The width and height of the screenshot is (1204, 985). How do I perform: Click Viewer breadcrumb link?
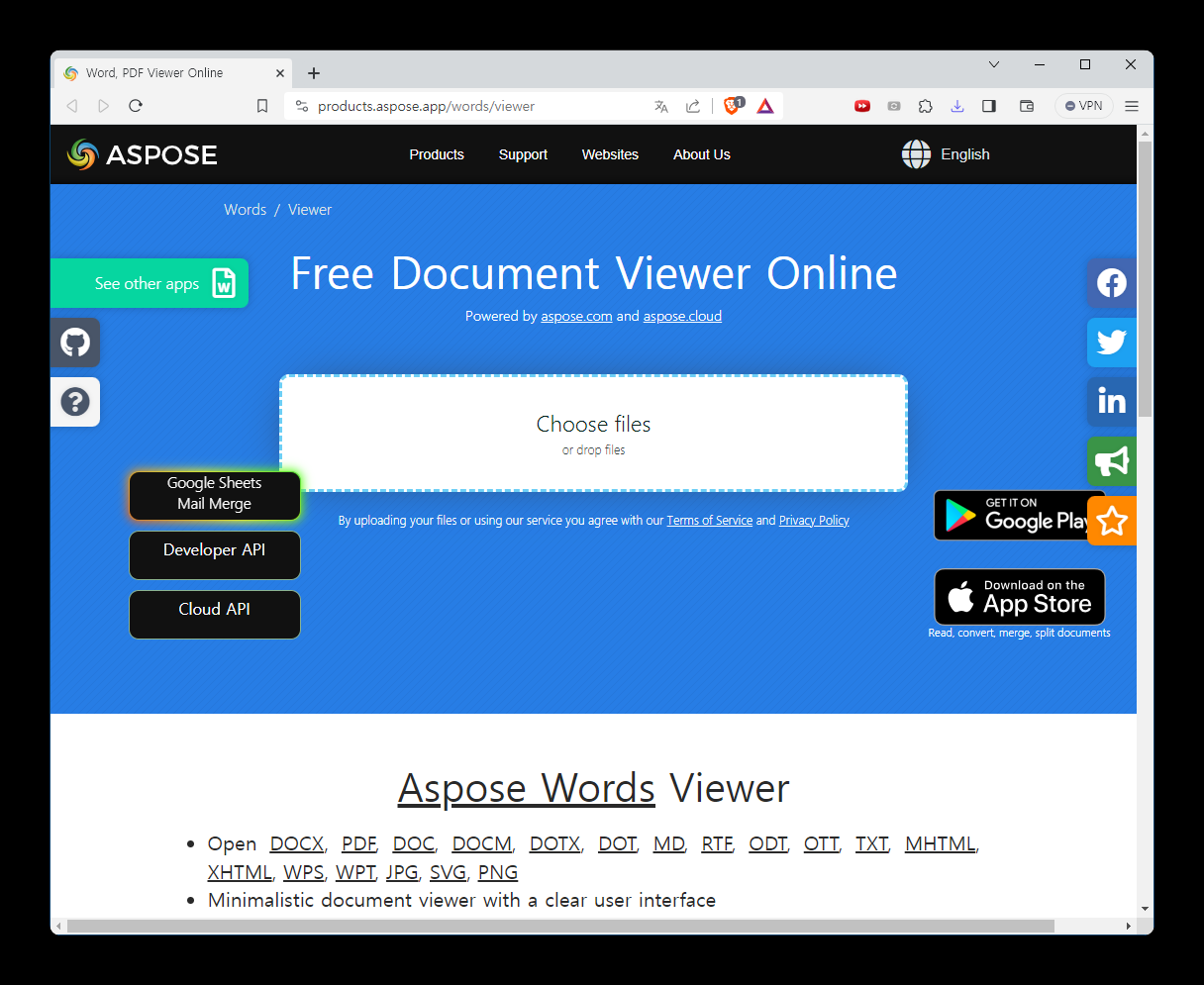[310, 210]
